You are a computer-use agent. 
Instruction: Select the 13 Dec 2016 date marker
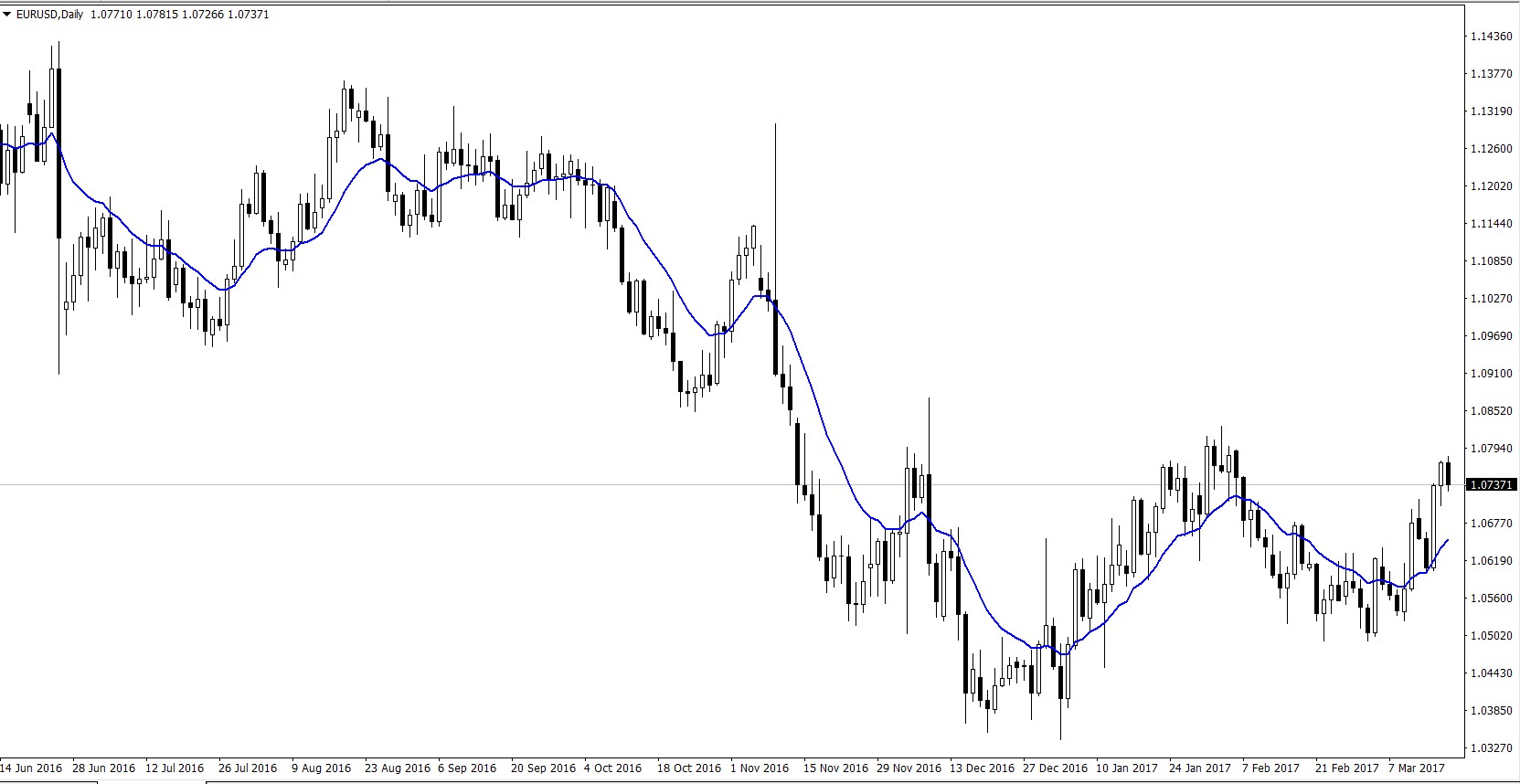(982, 768)
